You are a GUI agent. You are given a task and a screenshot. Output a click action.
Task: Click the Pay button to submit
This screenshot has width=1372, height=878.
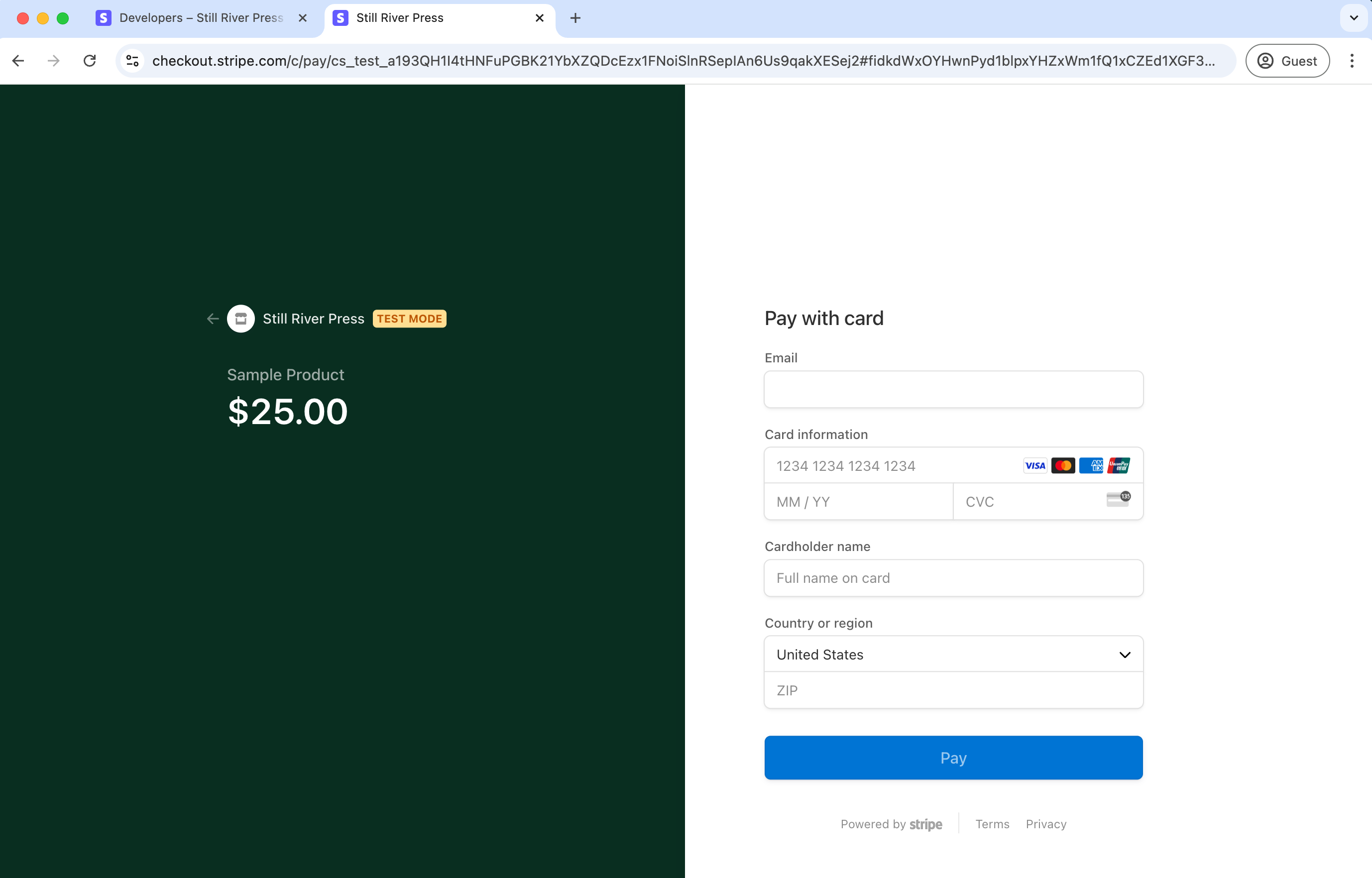click(x=952, y=758)
